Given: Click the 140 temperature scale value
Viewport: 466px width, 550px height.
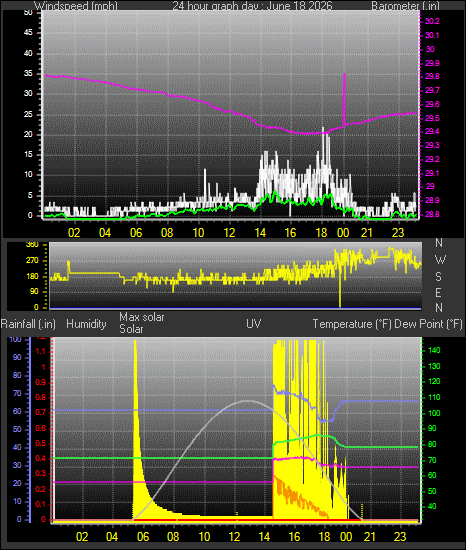Looking at the screenshot, I should tap(434, 350).
